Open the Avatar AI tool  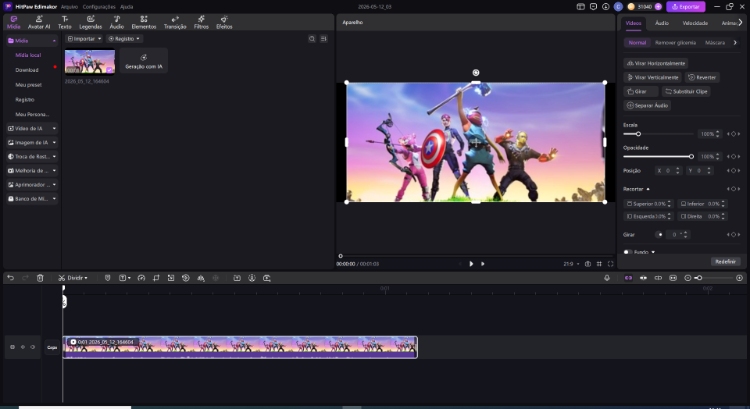pyautogui.click(x=39, y=22)
